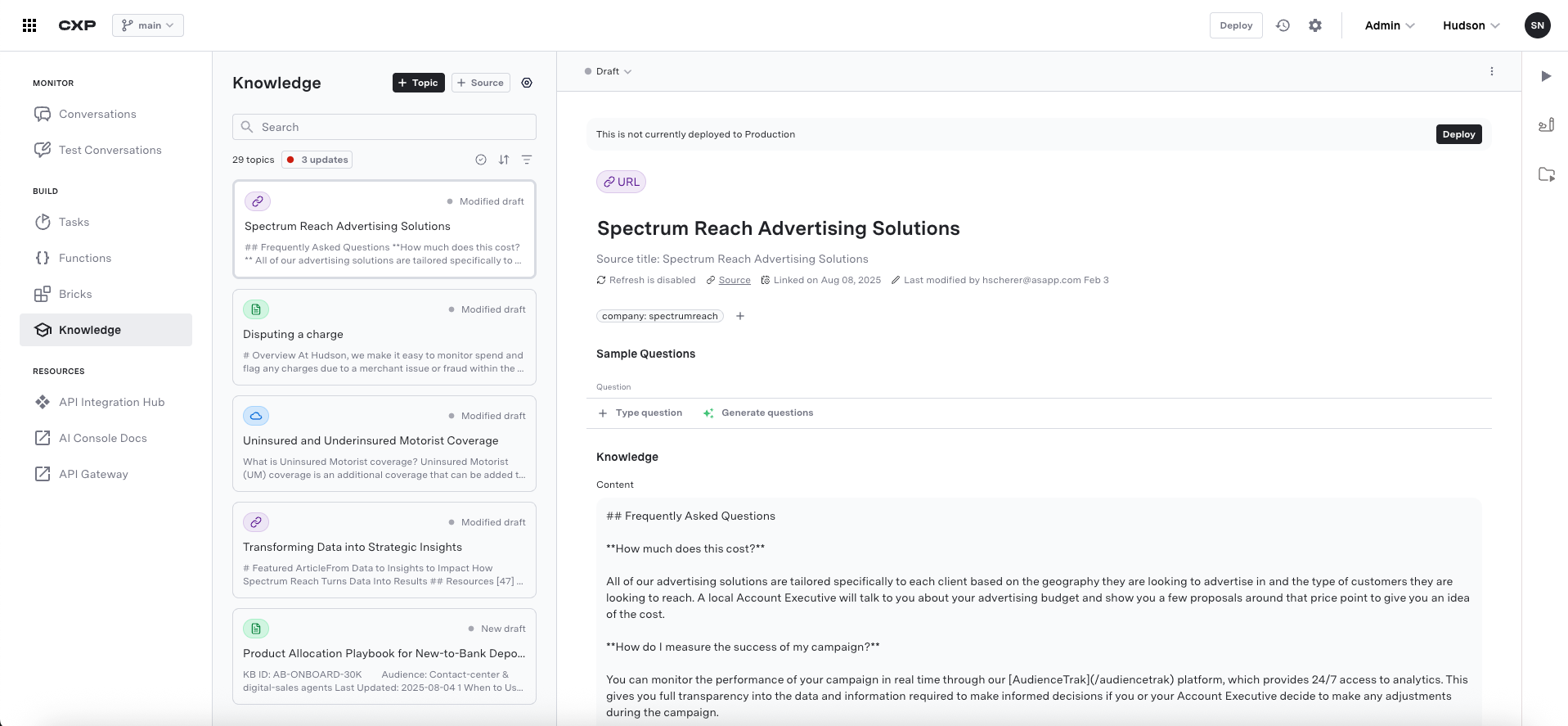Expand the main branch dropdown
Image resolution: width=1568 pixels, height=726 pixels.
point(148,25)
